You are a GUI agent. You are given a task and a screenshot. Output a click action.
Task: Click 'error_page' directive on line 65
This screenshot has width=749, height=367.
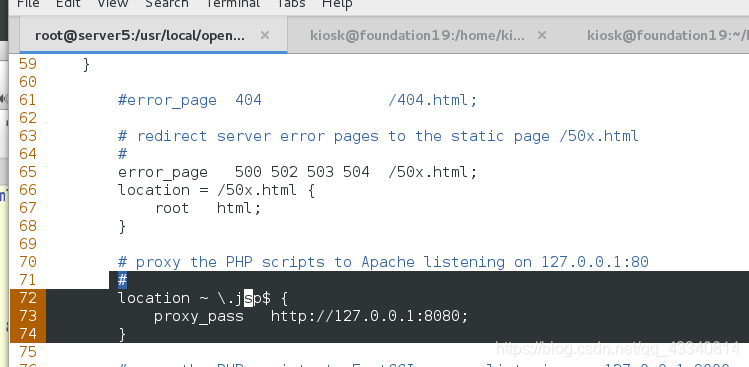point(163,172)
